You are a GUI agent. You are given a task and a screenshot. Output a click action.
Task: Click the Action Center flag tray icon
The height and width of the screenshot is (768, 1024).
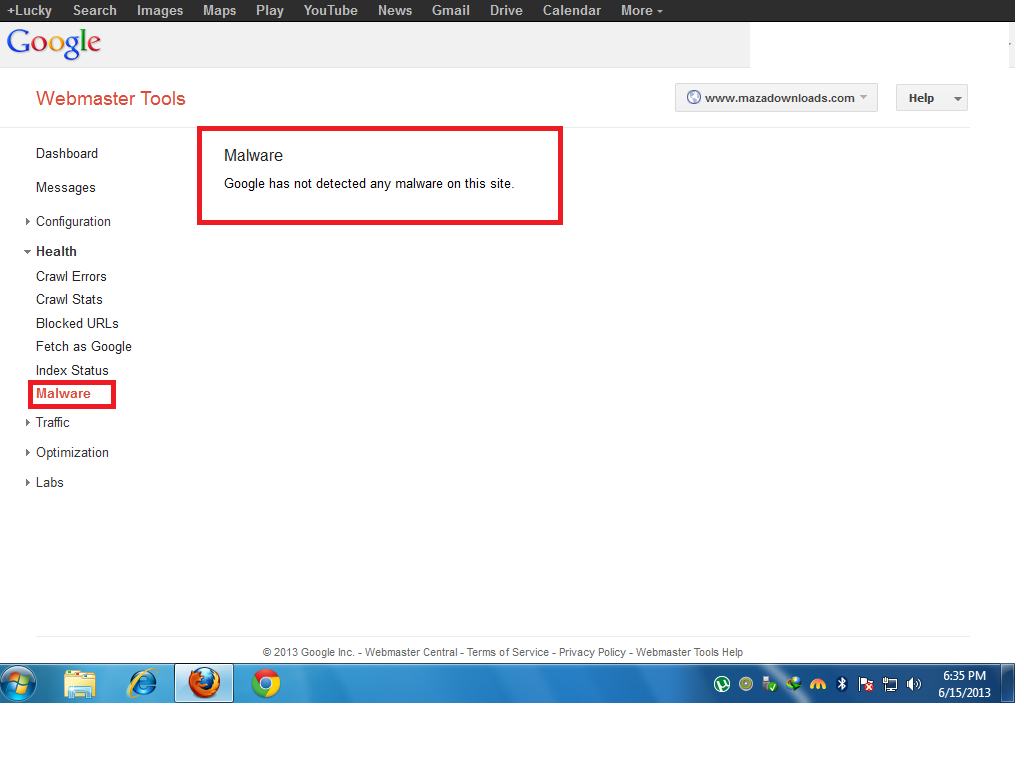tap(866, 684)
